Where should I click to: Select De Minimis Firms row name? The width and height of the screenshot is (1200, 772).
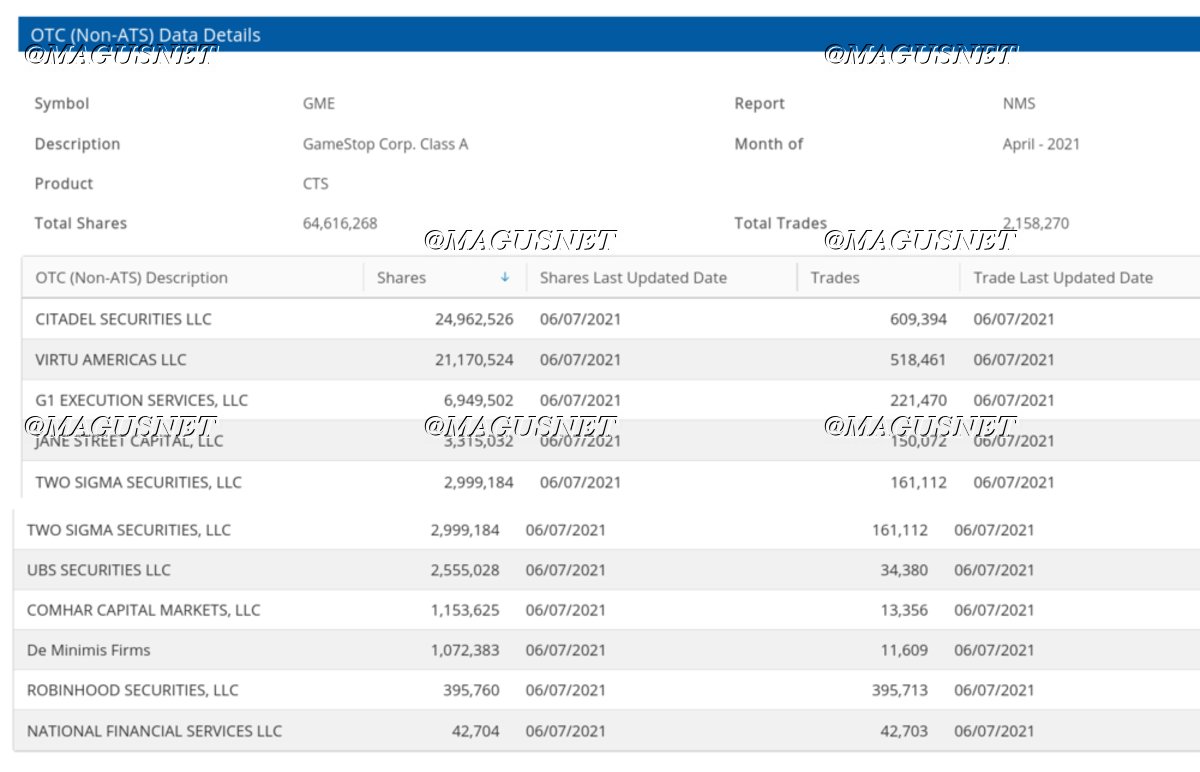[x=89, y=650]
